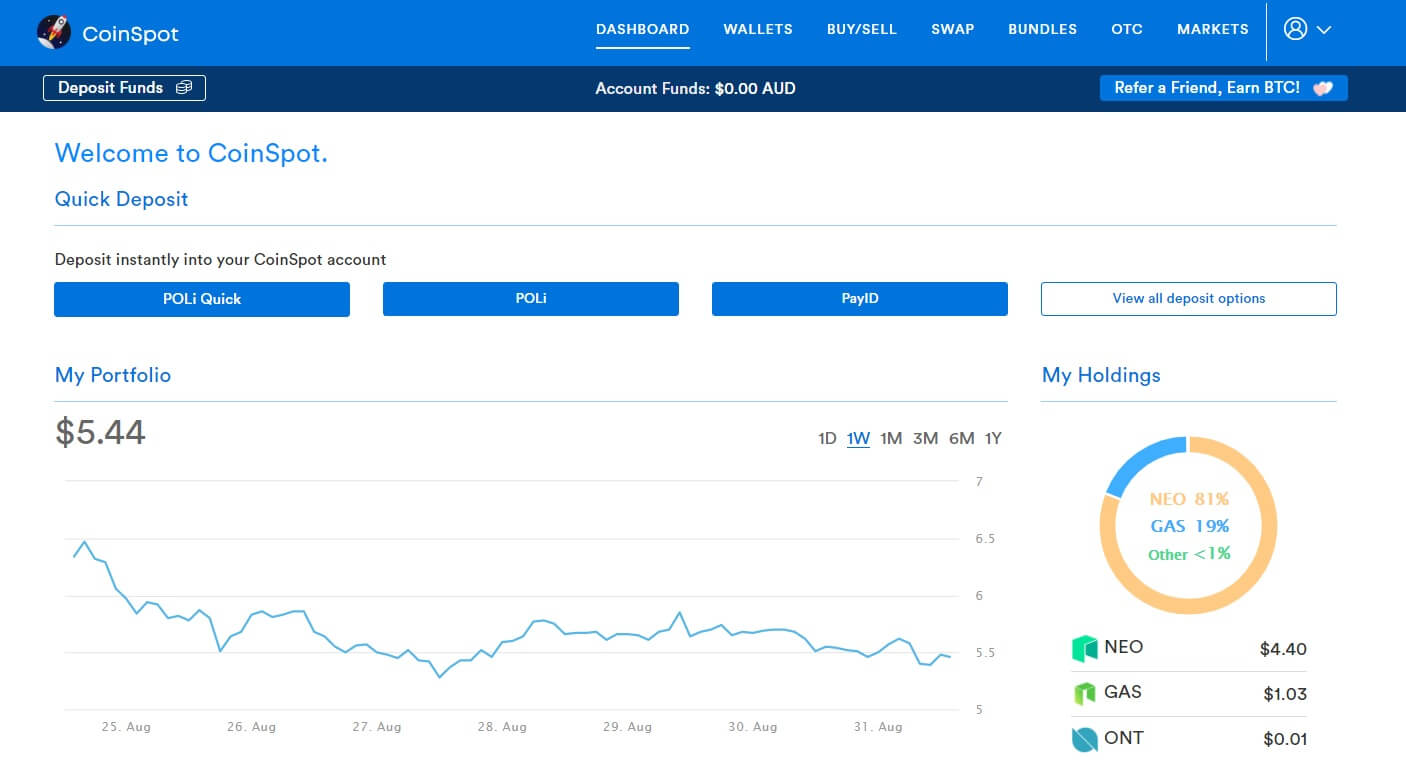
Task: Click the portfolio value $5.44
Action: (100, 432)
